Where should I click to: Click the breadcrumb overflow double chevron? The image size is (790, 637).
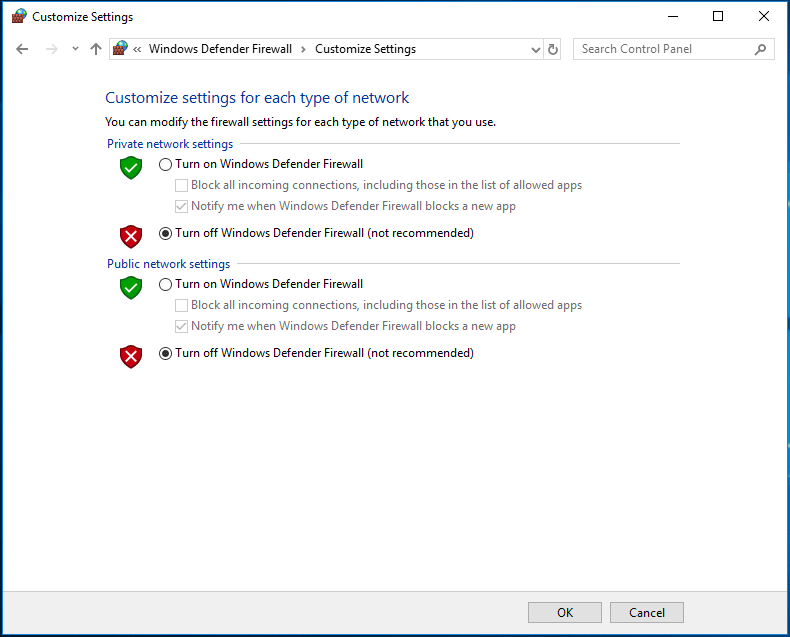tap(137, 49)
